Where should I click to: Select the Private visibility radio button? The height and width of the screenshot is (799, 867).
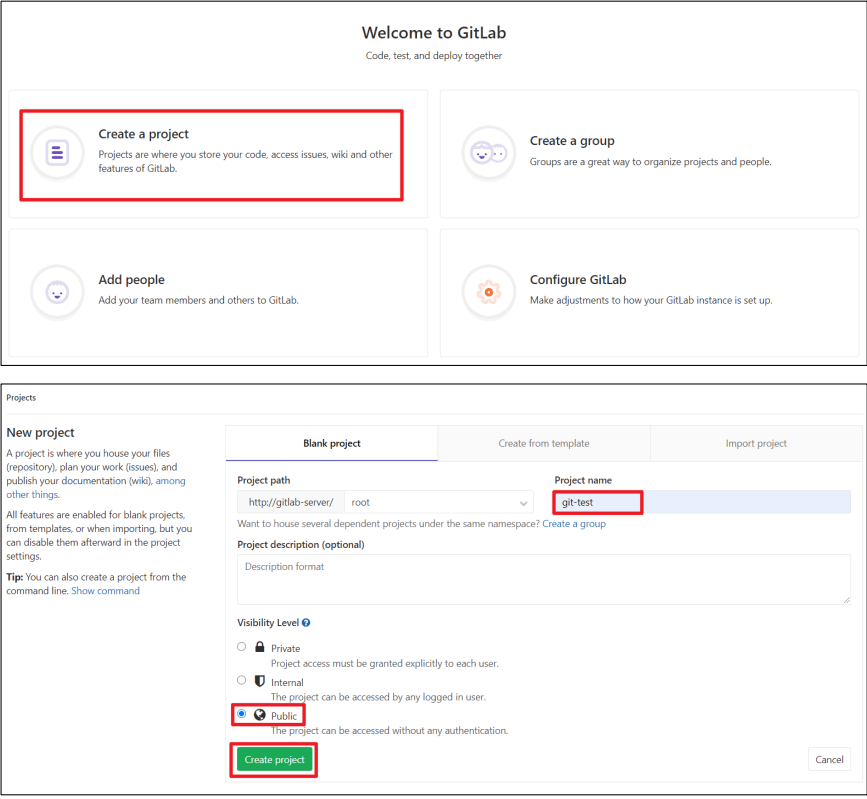242,646
